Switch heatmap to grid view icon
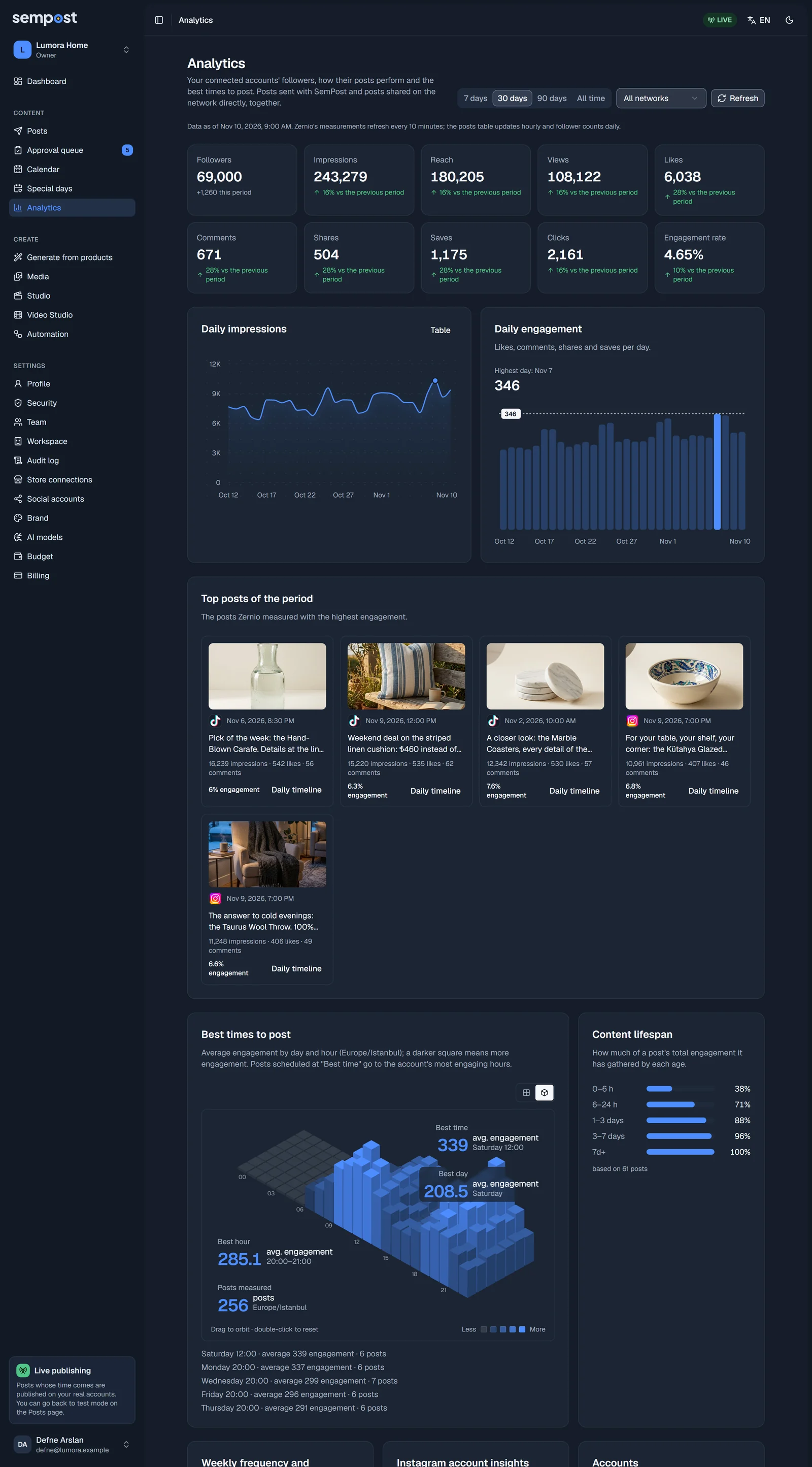The height and width of the screenshot is (1467, 812). (526, 1092)
